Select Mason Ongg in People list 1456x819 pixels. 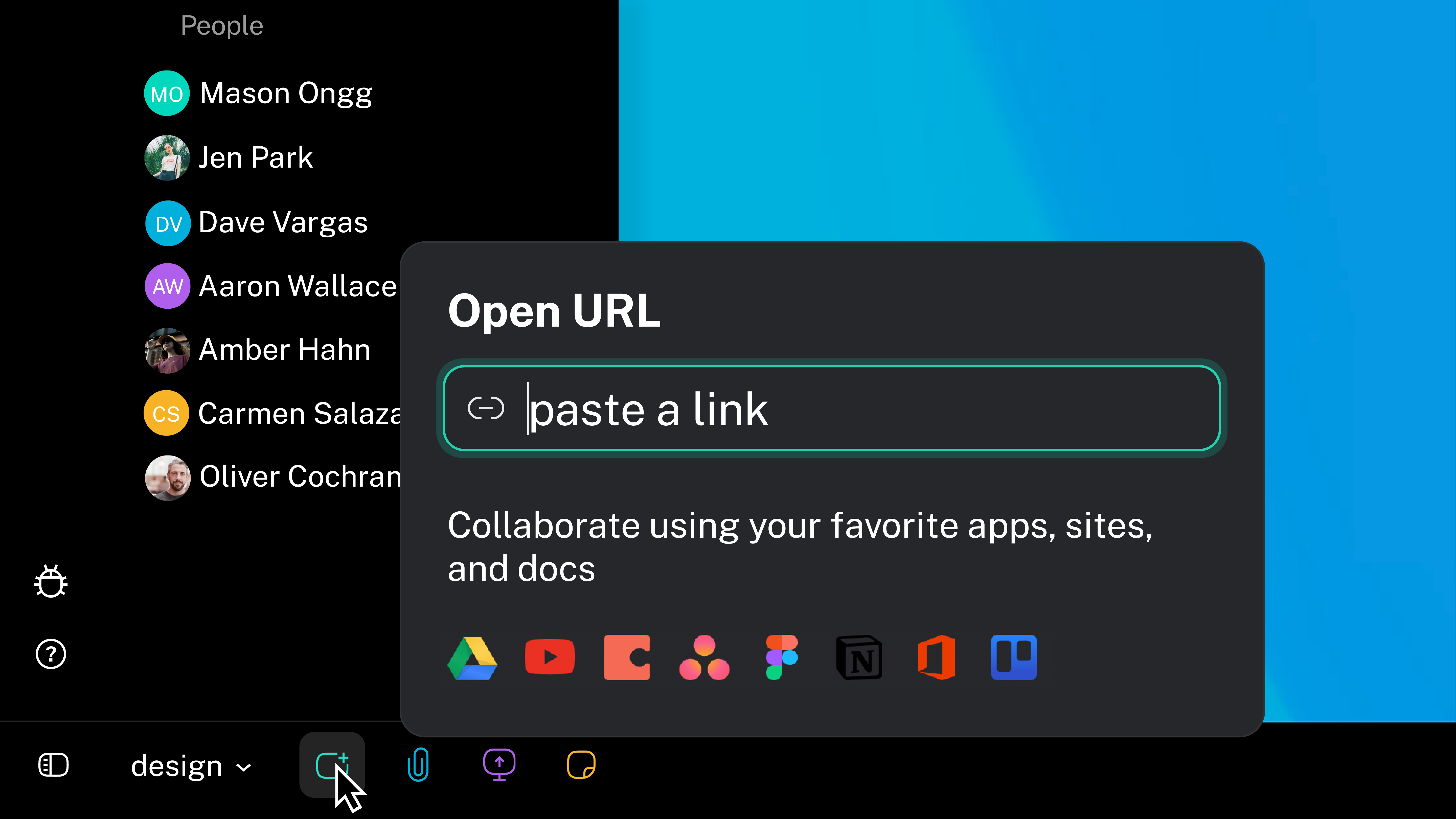[x=285, y=93]
